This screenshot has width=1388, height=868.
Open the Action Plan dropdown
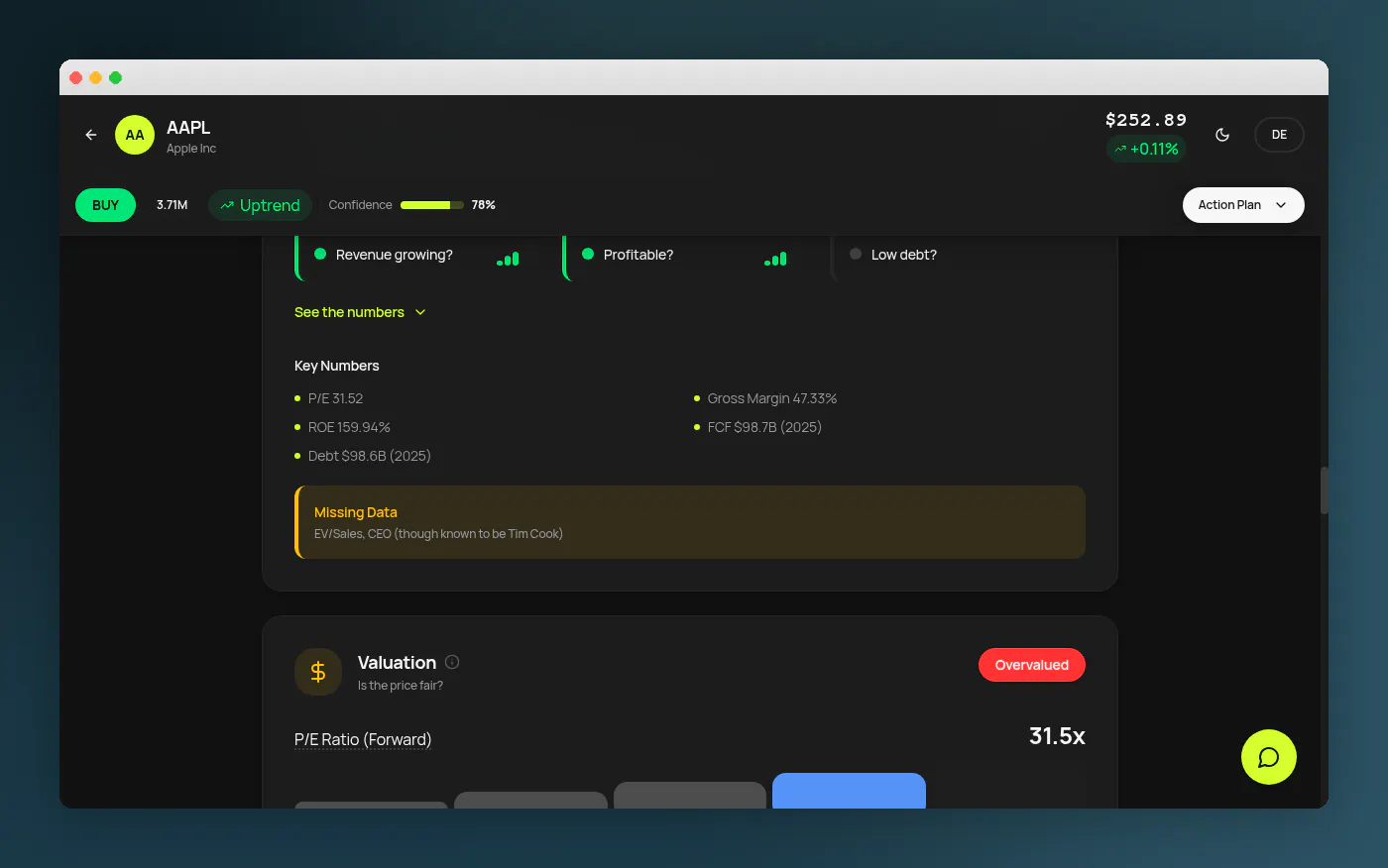click(x=1243, y=205)
